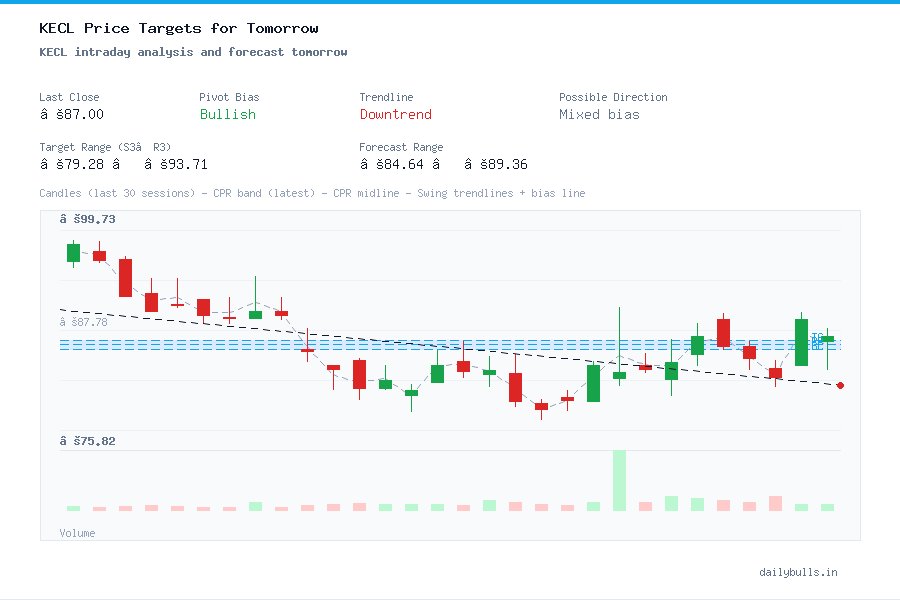The image size is (900, 600).
Task: Select the small green doji candle mid-chart
Action: tap(411, 392)
